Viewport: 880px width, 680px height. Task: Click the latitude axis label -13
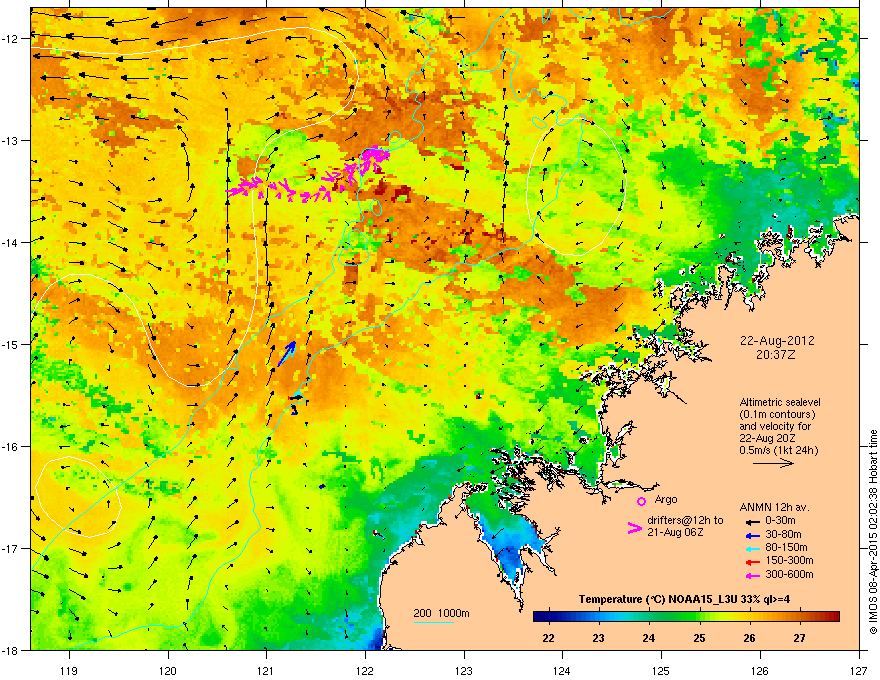[x=11, y=141]
